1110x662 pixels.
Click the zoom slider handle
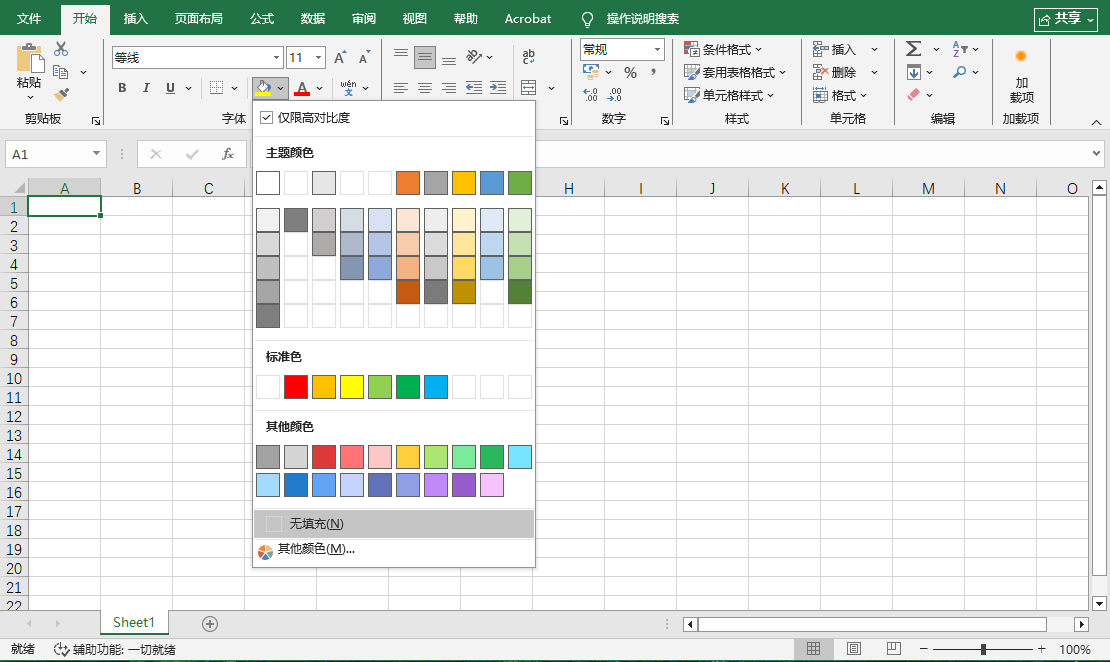[983, 649]
